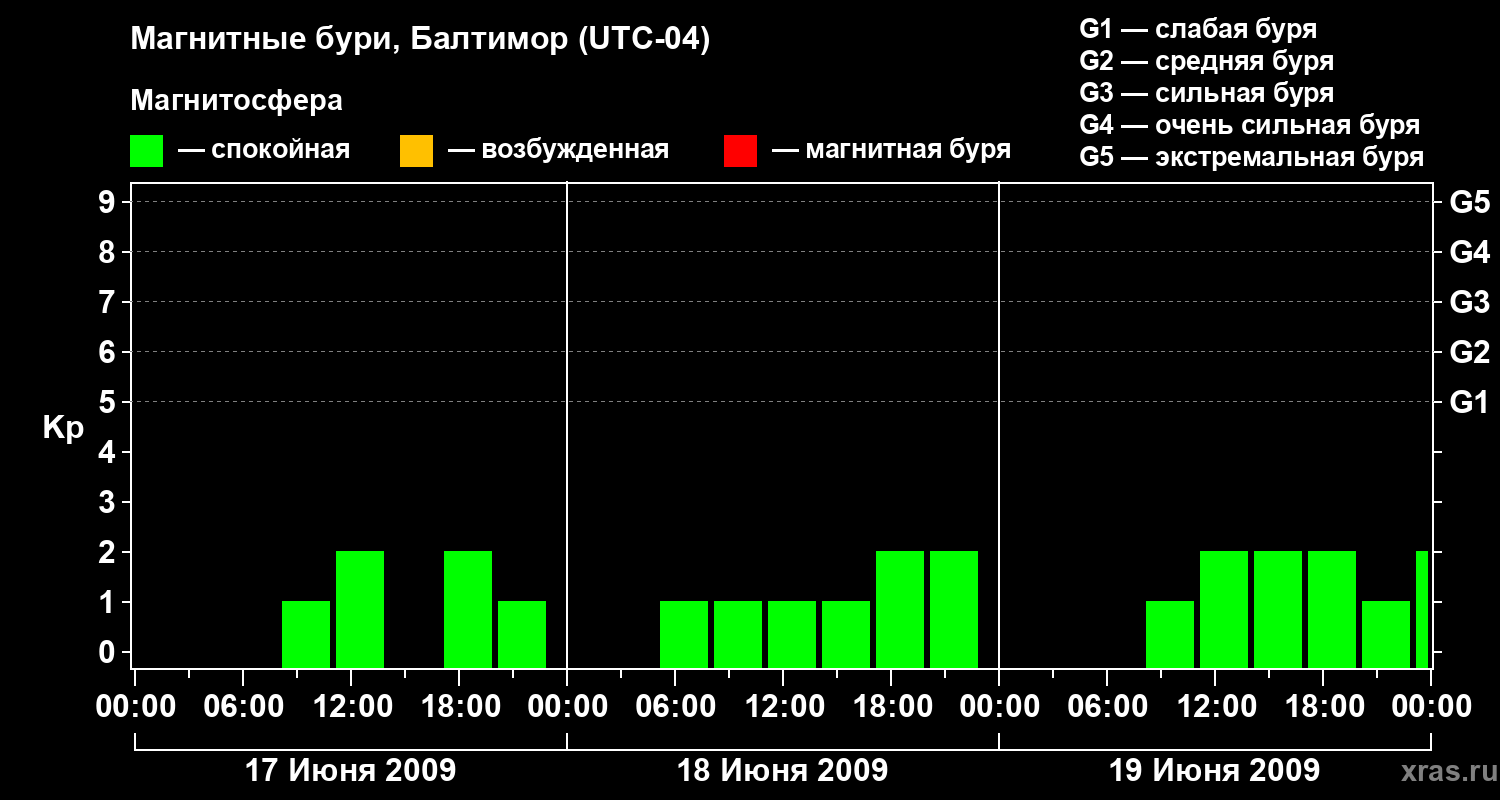Viewport: 1500px width, 800px height.
Task: Click the 18 June bar at 06:00 (Kp 1)
Action: coord(684,634)
